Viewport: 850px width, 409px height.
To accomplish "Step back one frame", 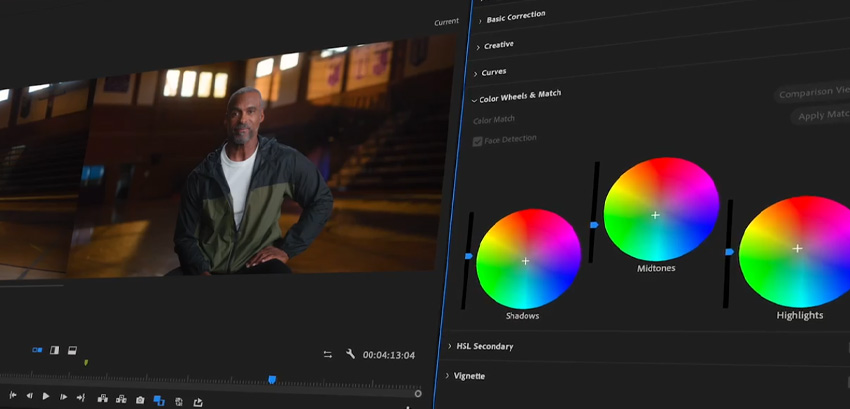I will click(30, 397).
